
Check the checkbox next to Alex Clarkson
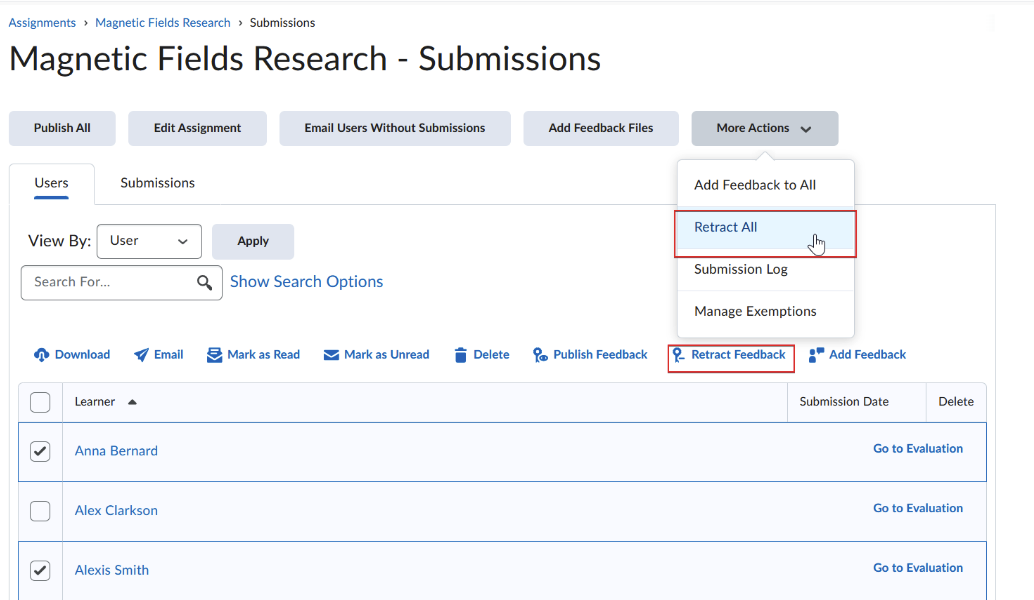pyautogui.click(x=40, y=511)
